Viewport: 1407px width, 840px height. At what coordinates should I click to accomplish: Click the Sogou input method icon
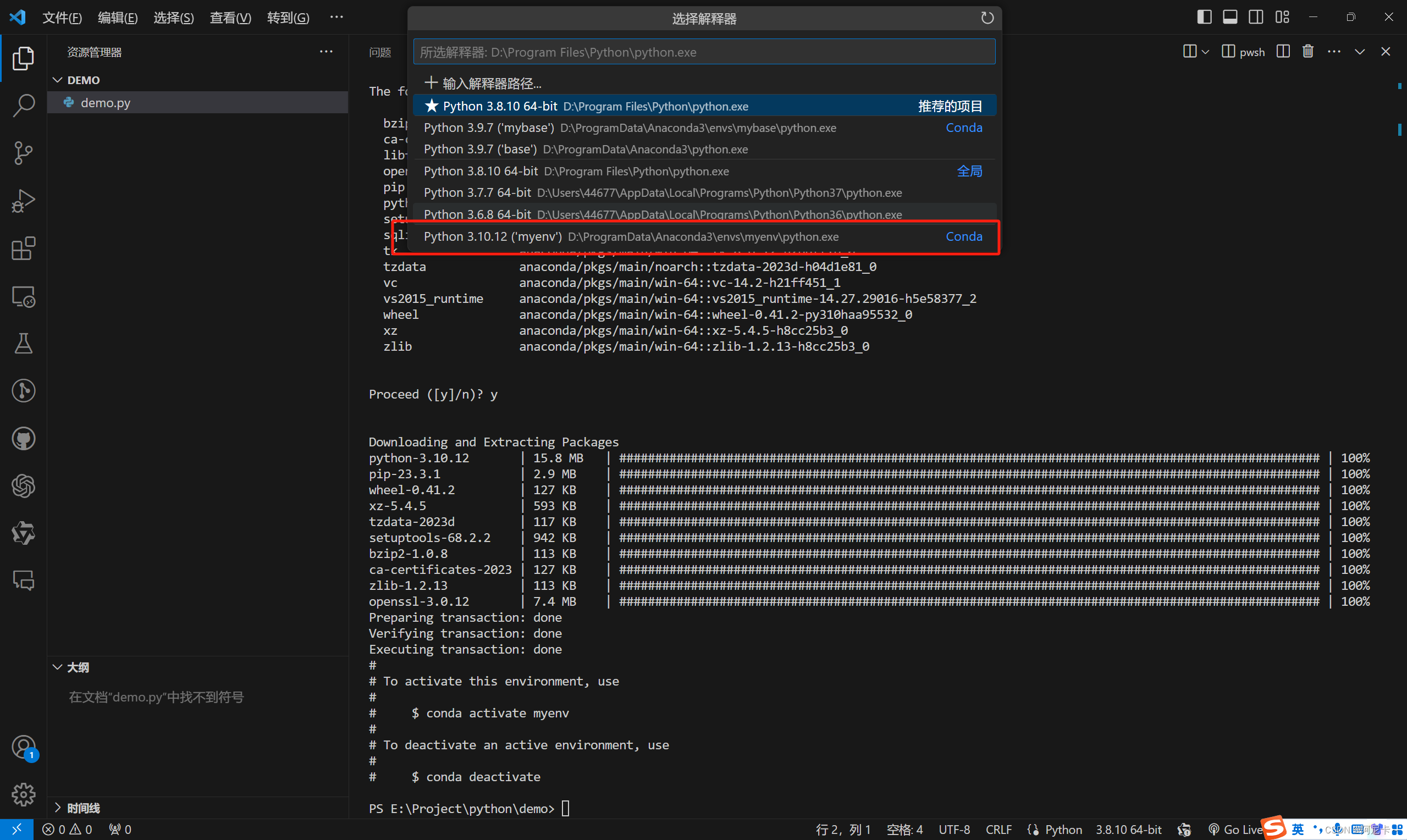pyautogui.click(x=1274, y=827)
